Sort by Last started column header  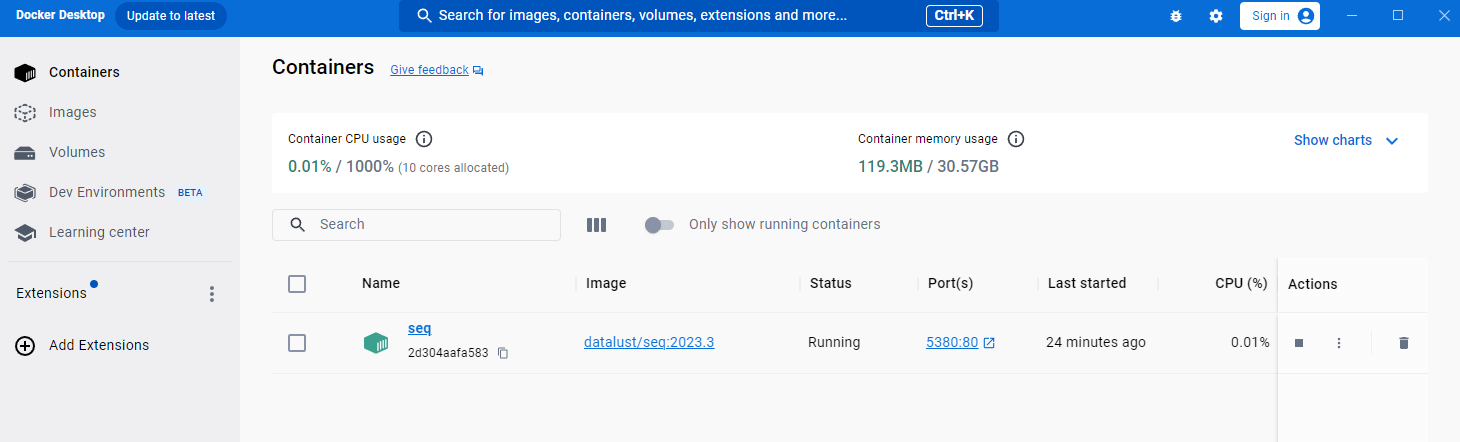click(x=1087, y=284)
